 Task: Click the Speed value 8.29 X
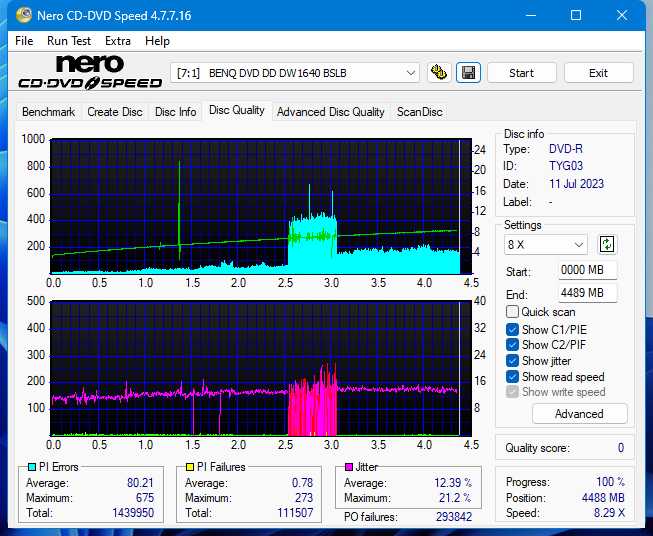[x=609, y=513]
